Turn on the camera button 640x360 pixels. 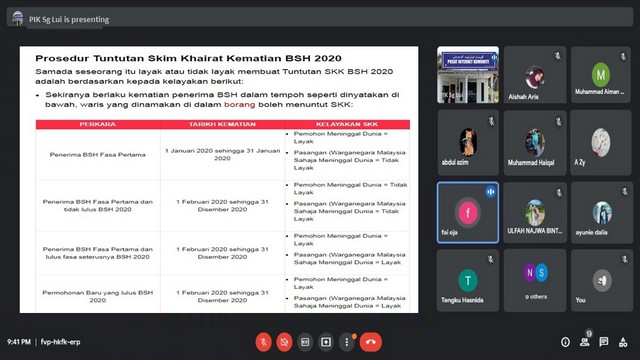(x=284, y=342)
